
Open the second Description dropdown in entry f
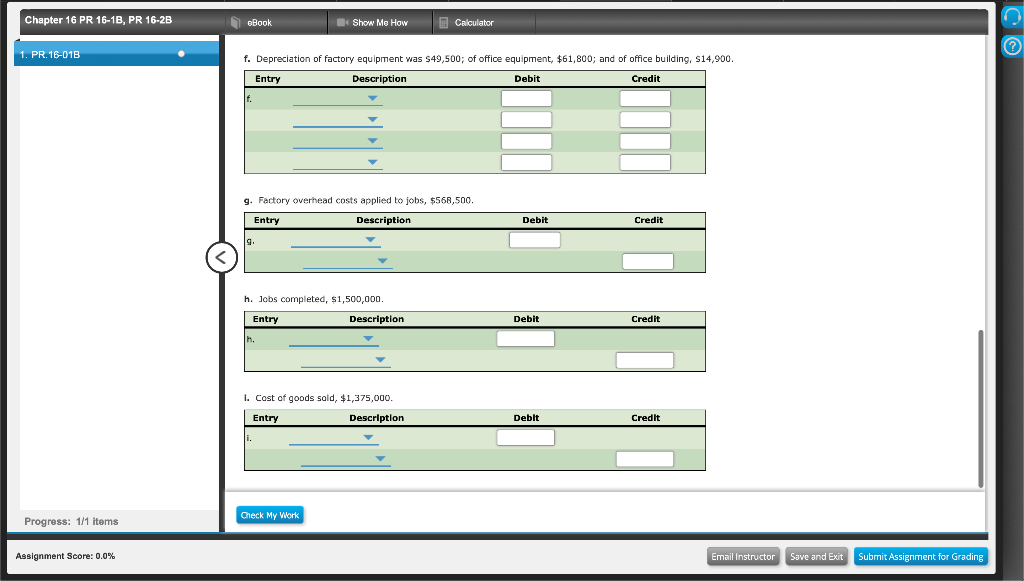point(370,120)
